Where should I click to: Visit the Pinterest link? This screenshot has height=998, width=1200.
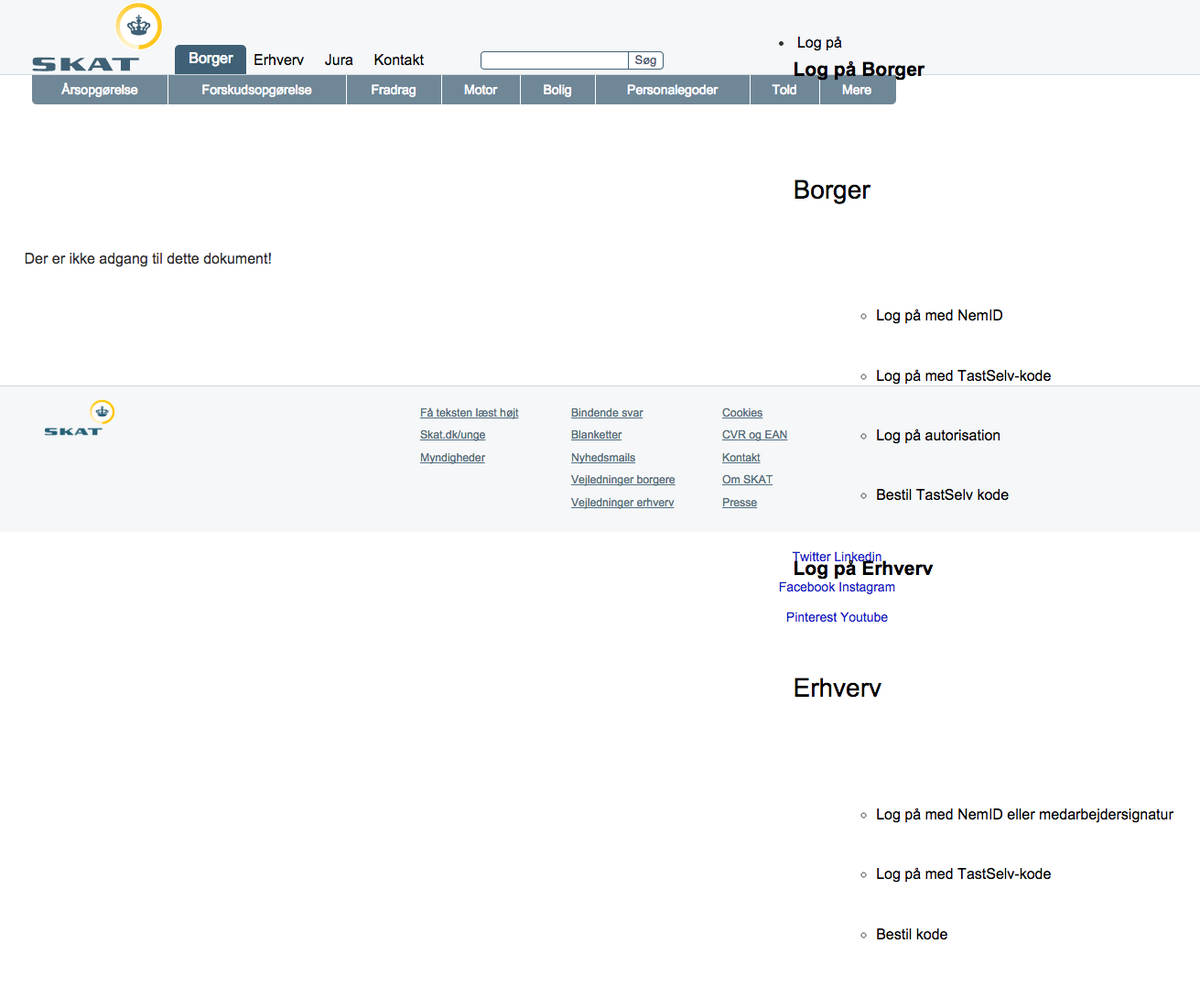(x=811, y=618)
